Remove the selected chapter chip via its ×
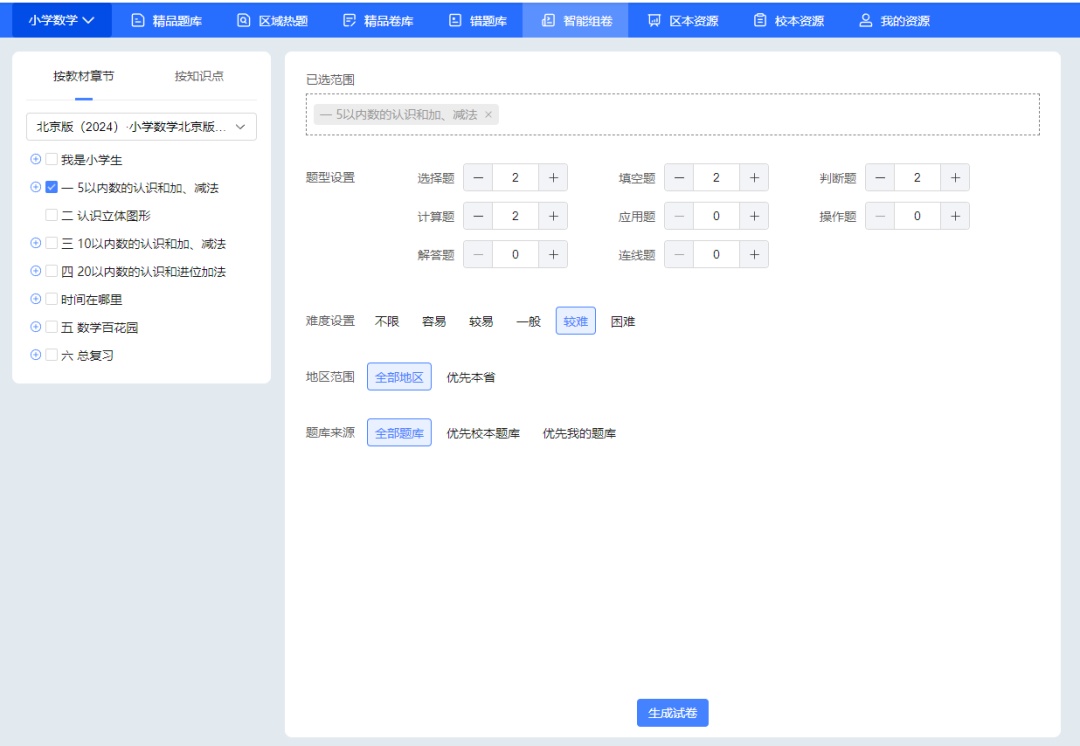Viewport: 1080px width, 746px height. 488,114
